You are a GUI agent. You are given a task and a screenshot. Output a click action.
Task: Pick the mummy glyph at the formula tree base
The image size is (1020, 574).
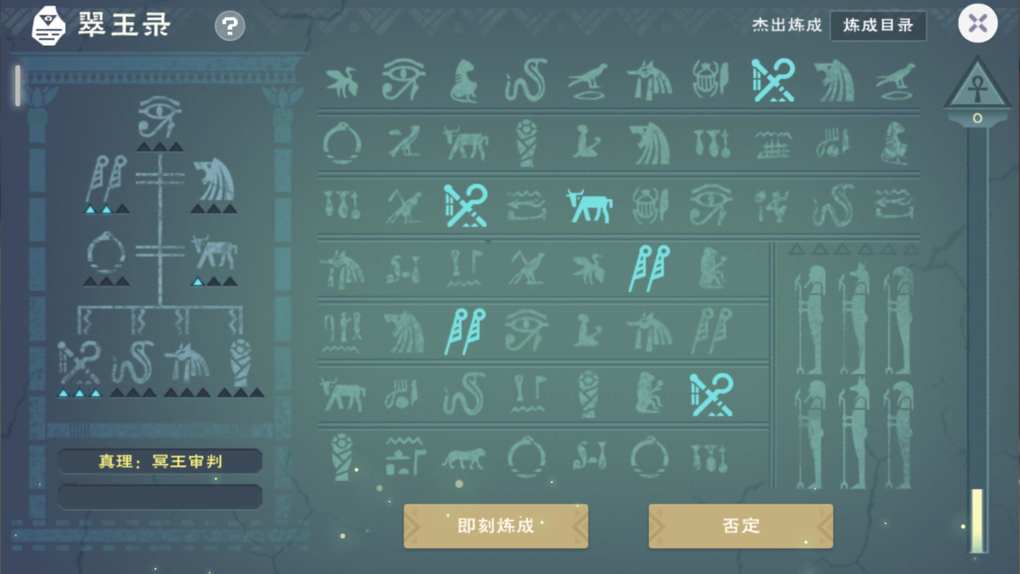241,362
